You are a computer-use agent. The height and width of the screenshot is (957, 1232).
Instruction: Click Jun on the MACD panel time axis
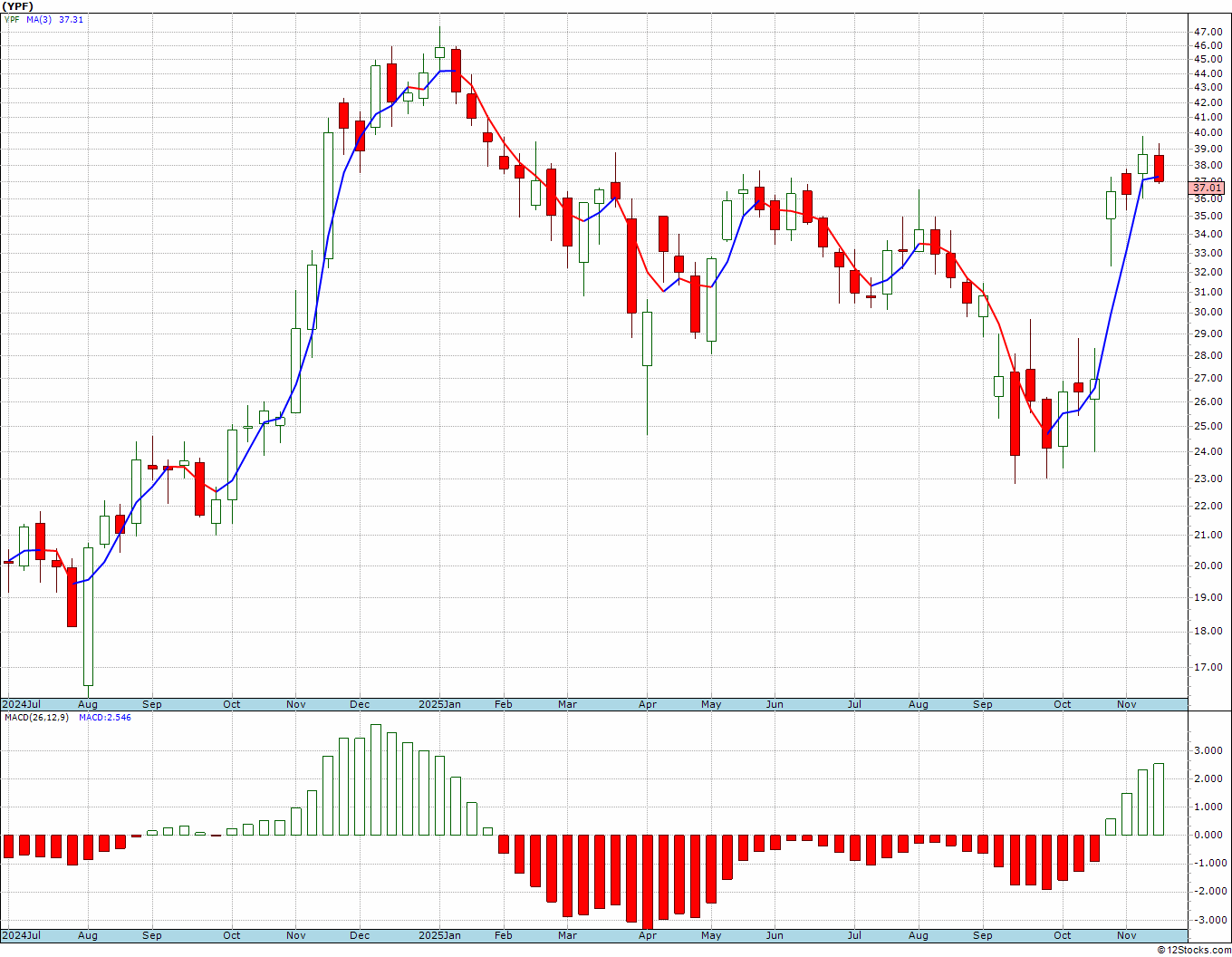(x=775, y=935)
